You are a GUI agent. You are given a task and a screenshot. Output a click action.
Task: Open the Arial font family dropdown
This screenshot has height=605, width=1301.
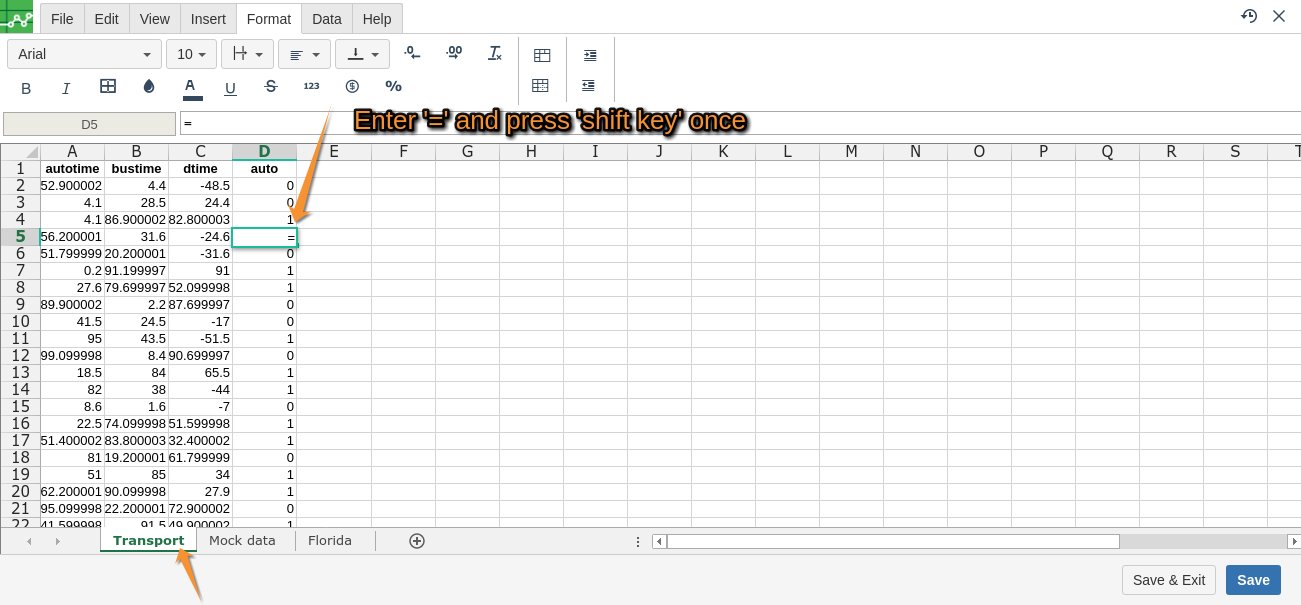[x=84, y=54]
